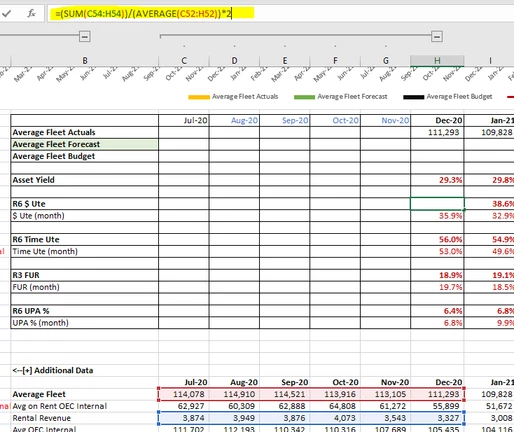Select the Dec-20 Asset Yield cell 29.3%

click(437, 180)
